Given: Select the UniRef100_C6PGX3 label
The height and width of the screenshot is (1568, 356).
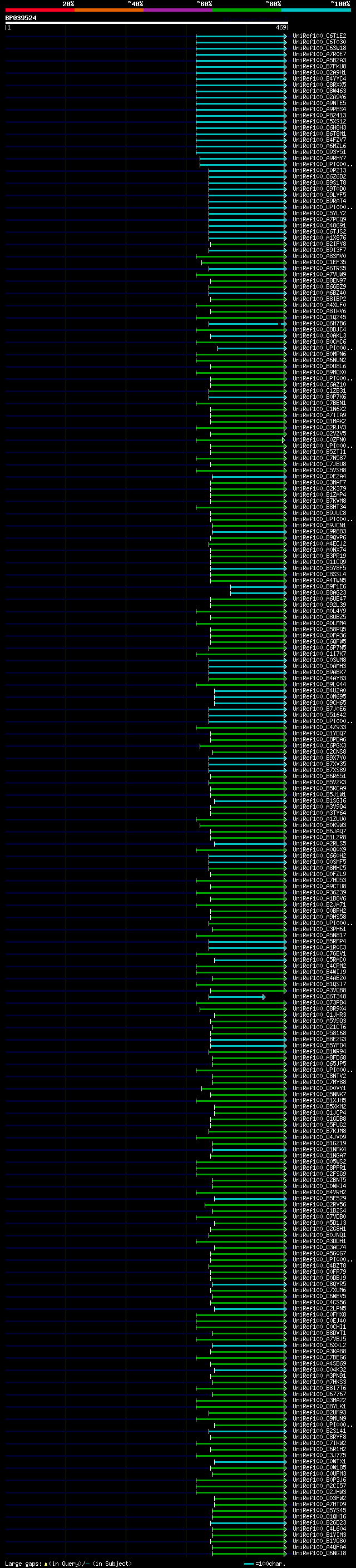Looking at the screenshot, I should click(x=319, y=746).
